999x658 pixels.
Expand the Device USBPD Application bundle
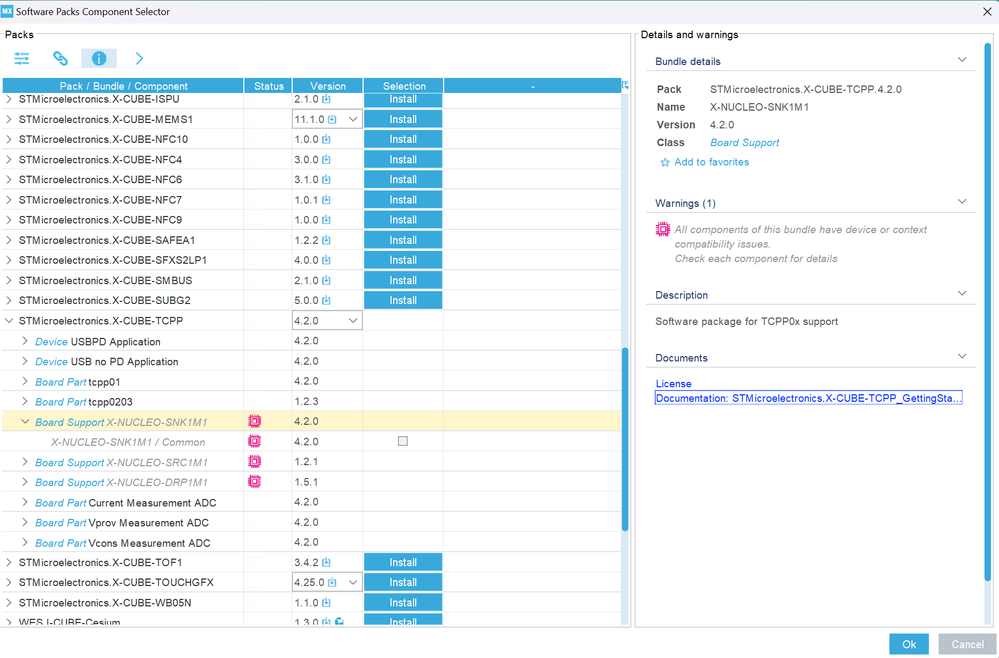pos(25,341)
